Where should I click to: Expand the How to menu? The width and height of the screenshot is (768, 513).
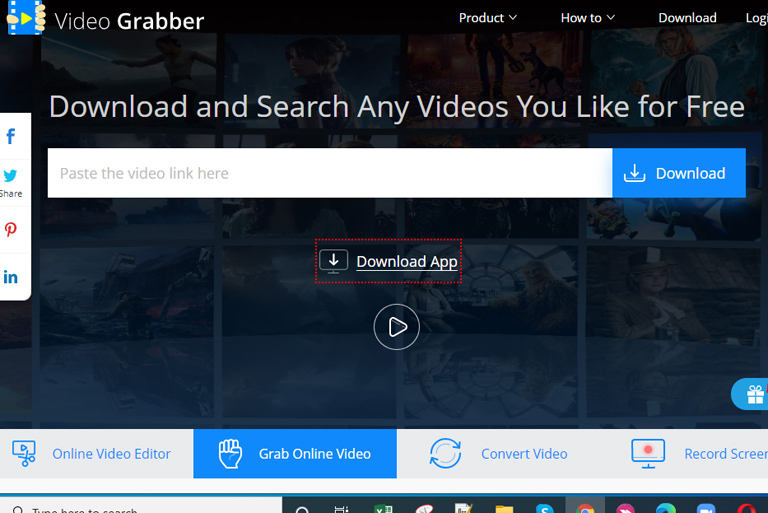pos(587,18)
